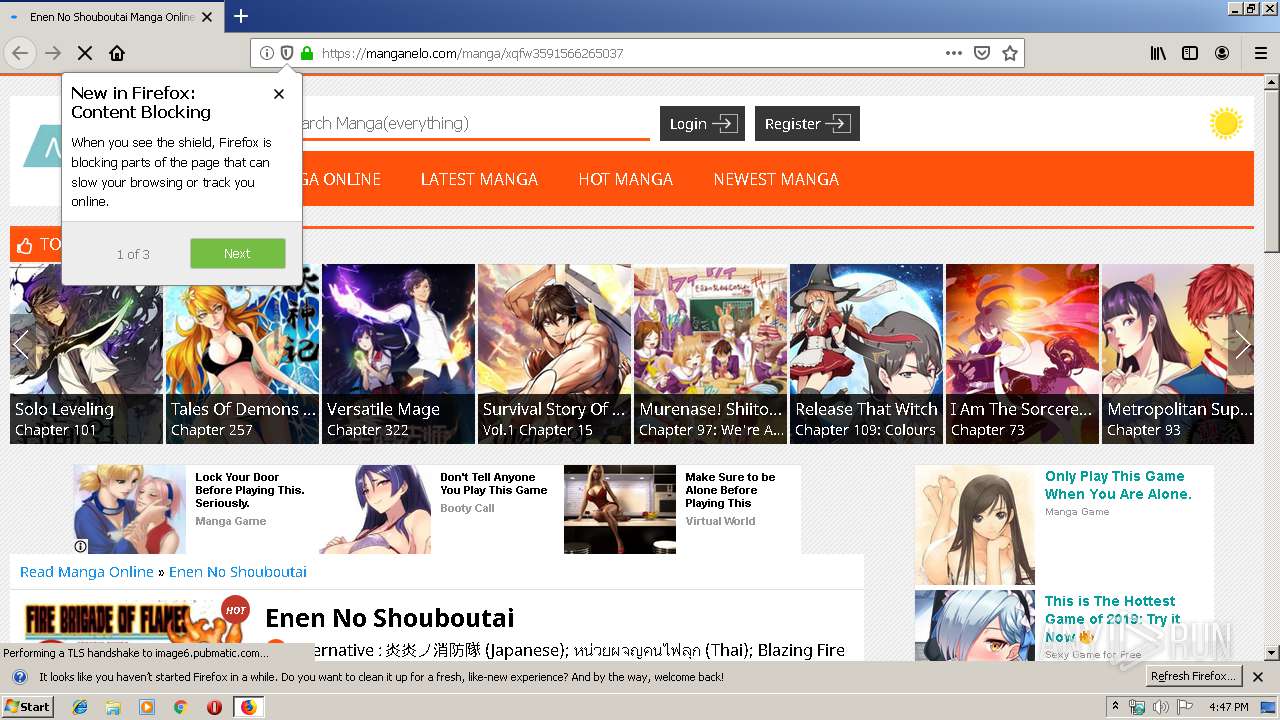Click the clock showing 4:47 PM
Screen dimensions: 1280x720
click(1228, 707)
